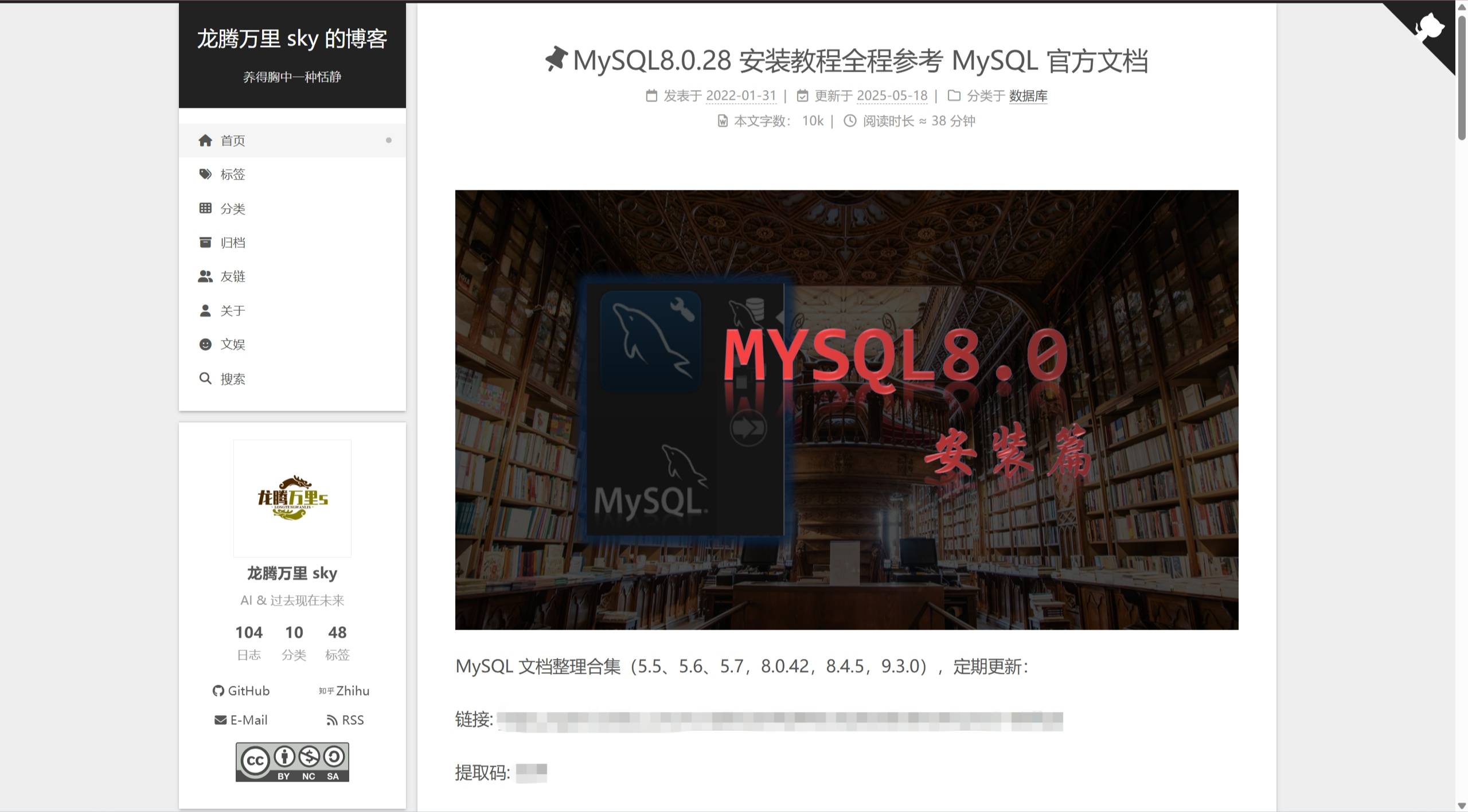
Task: Click the 提取码 label text
Action: tap(483, 773)
